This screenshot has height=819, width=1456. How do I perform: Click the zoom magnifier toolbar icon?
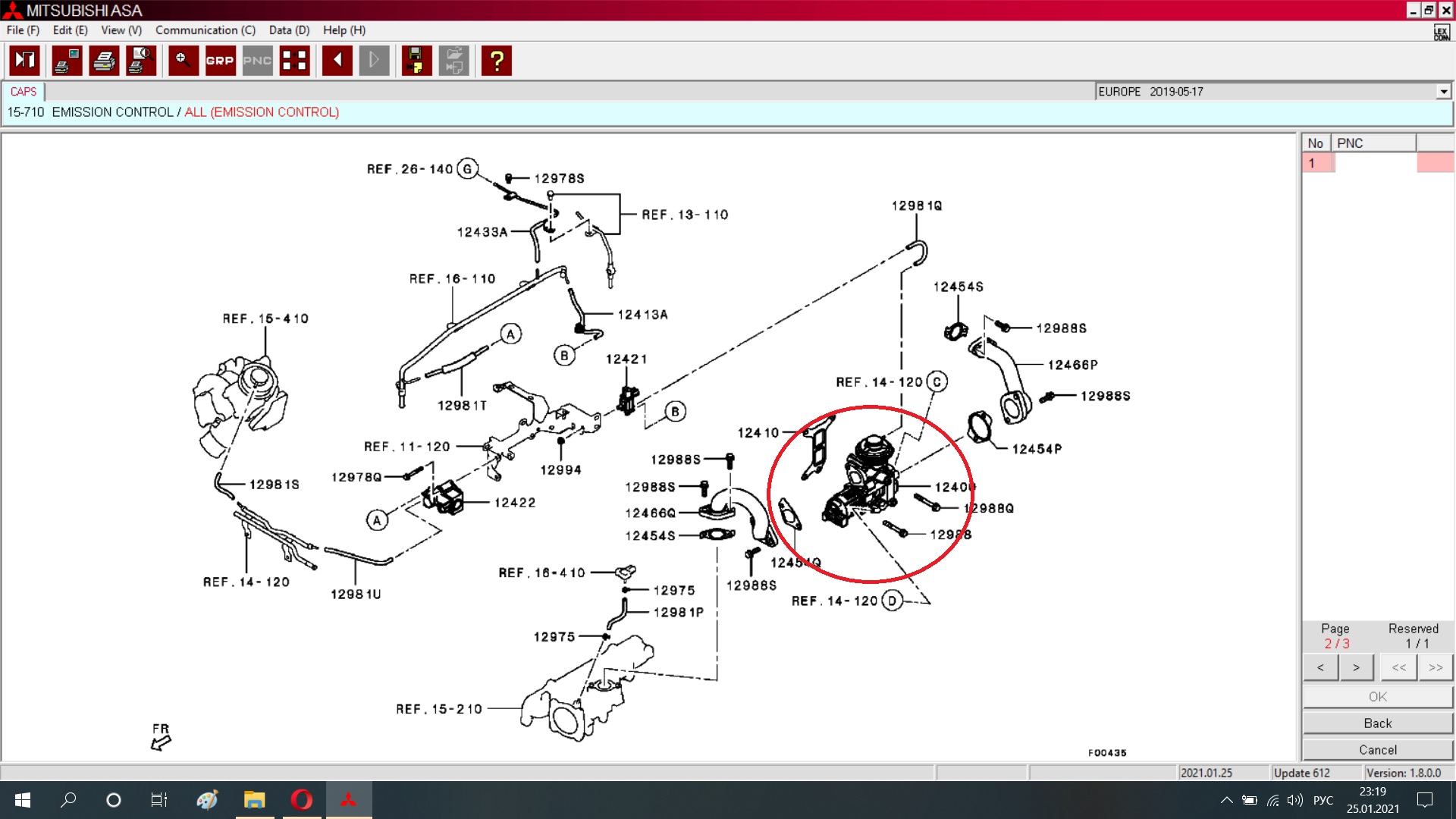click(183, 61)
